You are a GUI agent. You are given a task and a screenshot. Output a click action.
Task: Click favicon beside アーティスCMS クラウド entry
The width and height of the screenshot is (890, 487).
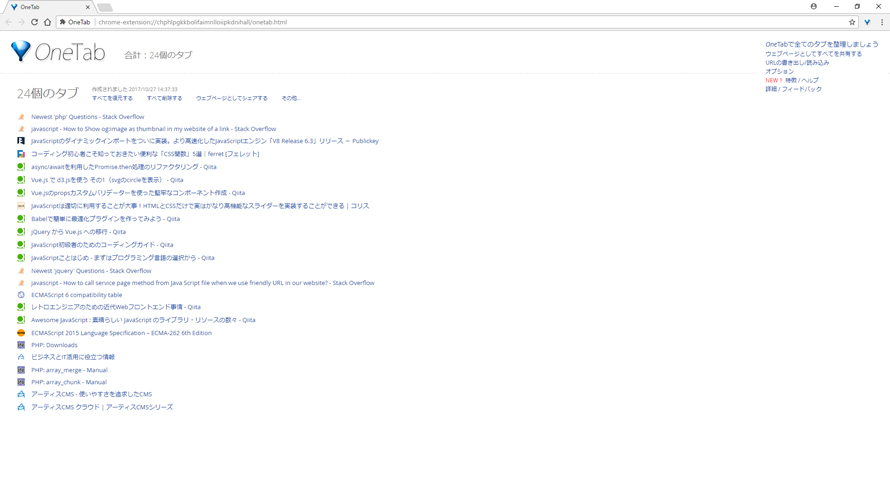[x=21, y=407]
